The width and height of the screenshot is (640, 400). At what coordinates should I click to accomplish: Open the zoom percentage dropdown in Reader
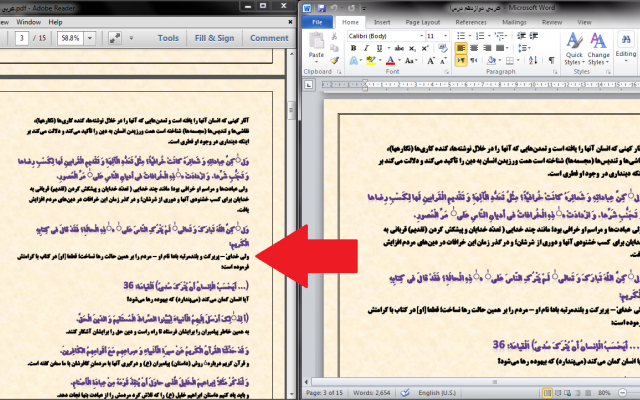[90, 38]
